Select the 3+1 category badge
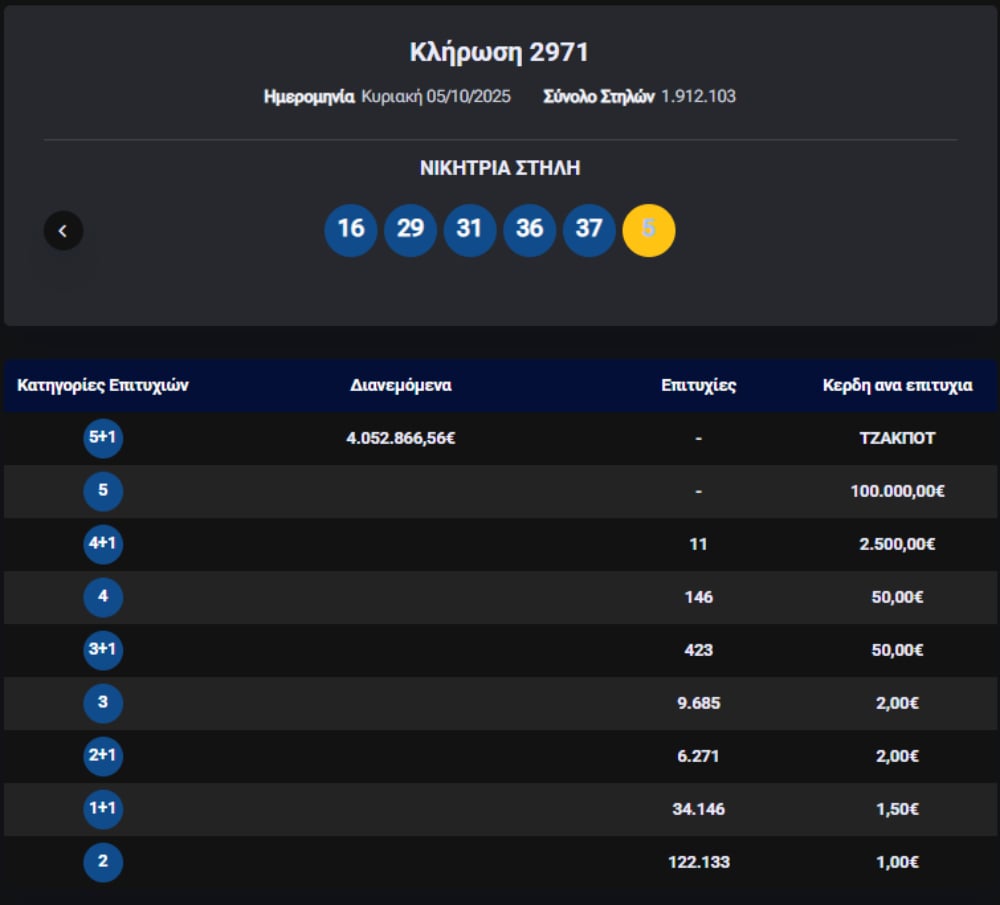The image size is (1000, 905). tap(103, 650)
